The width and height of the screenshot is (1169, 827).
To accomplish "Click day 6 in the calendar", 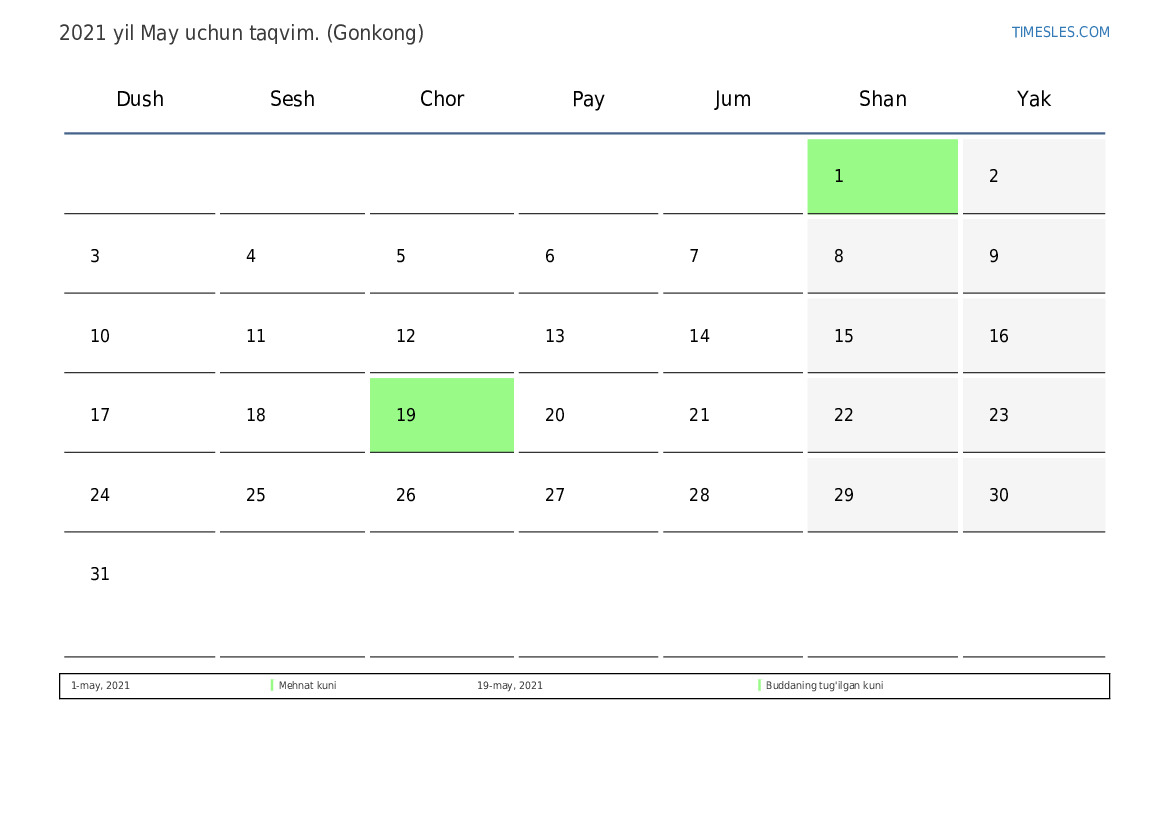I will point(587,256).
